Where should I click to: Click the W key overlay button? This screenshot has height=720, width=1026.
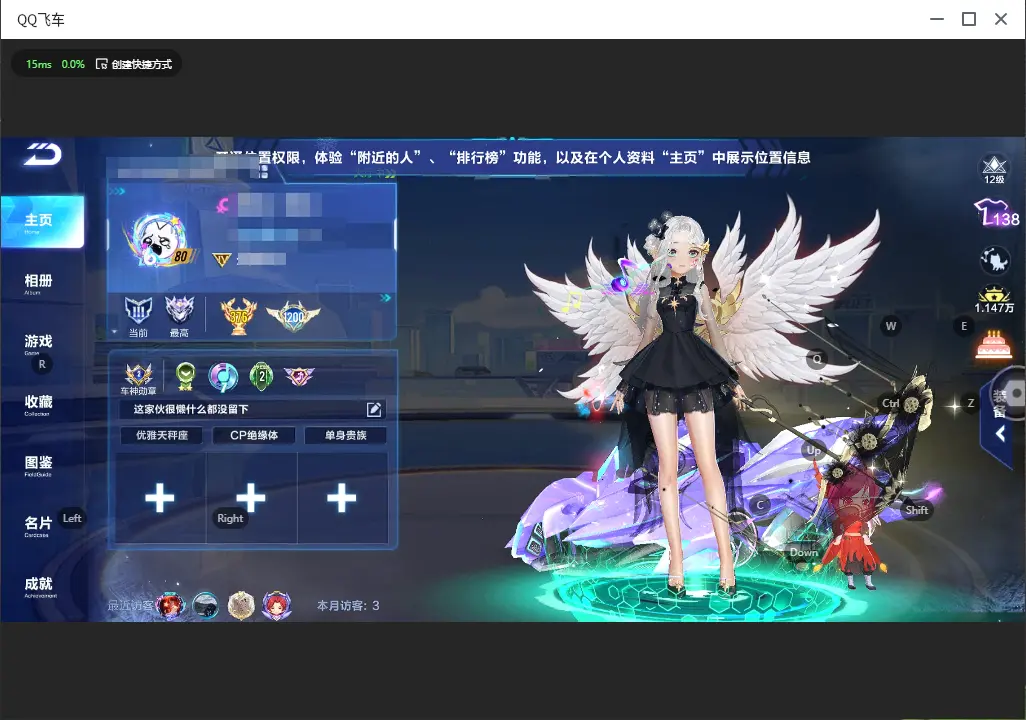(x=891, y=326)
